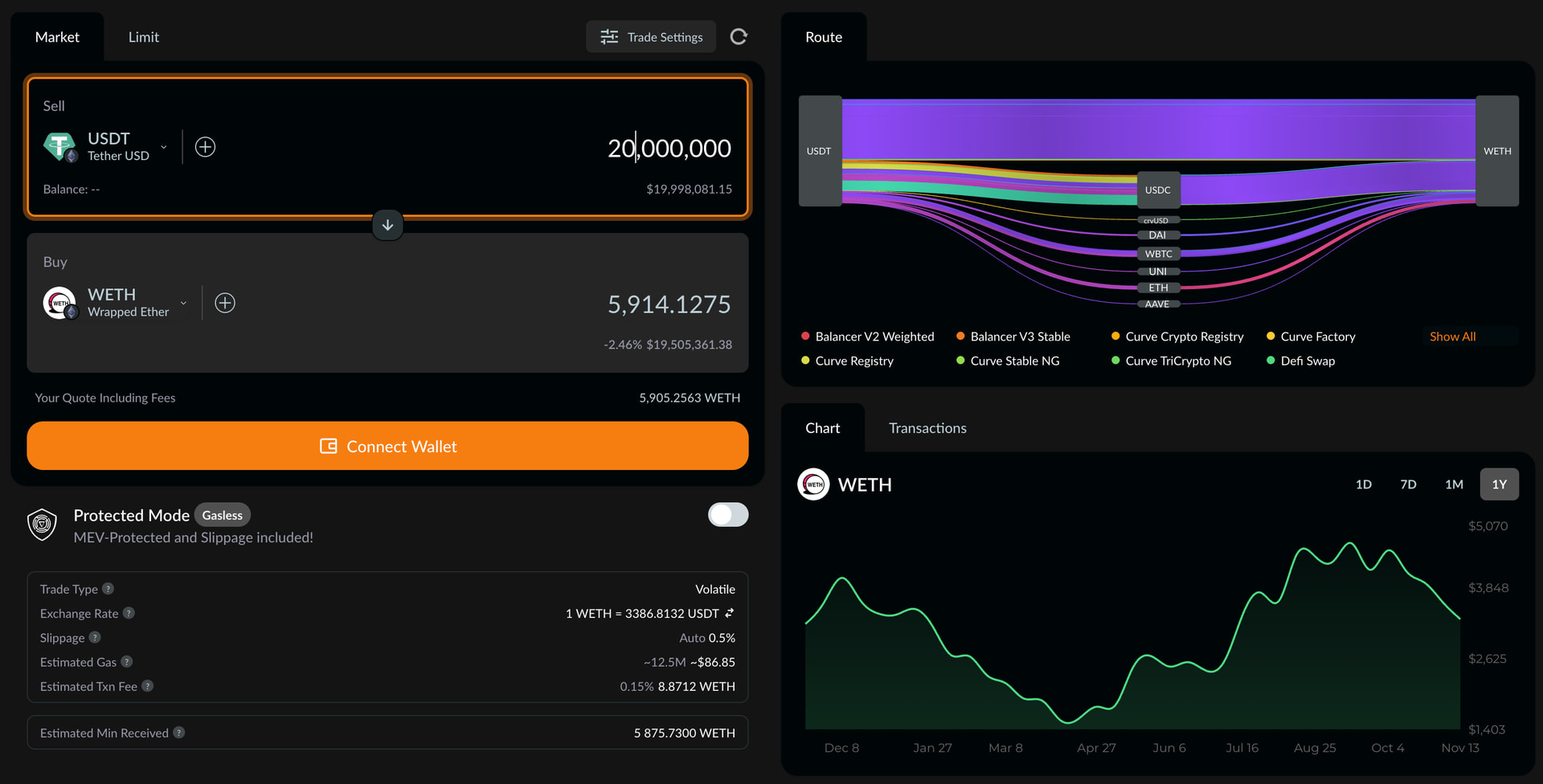Open the Transactions tab
The width and height of the screenshot is (1543, 784).
(x=927, y=428)
